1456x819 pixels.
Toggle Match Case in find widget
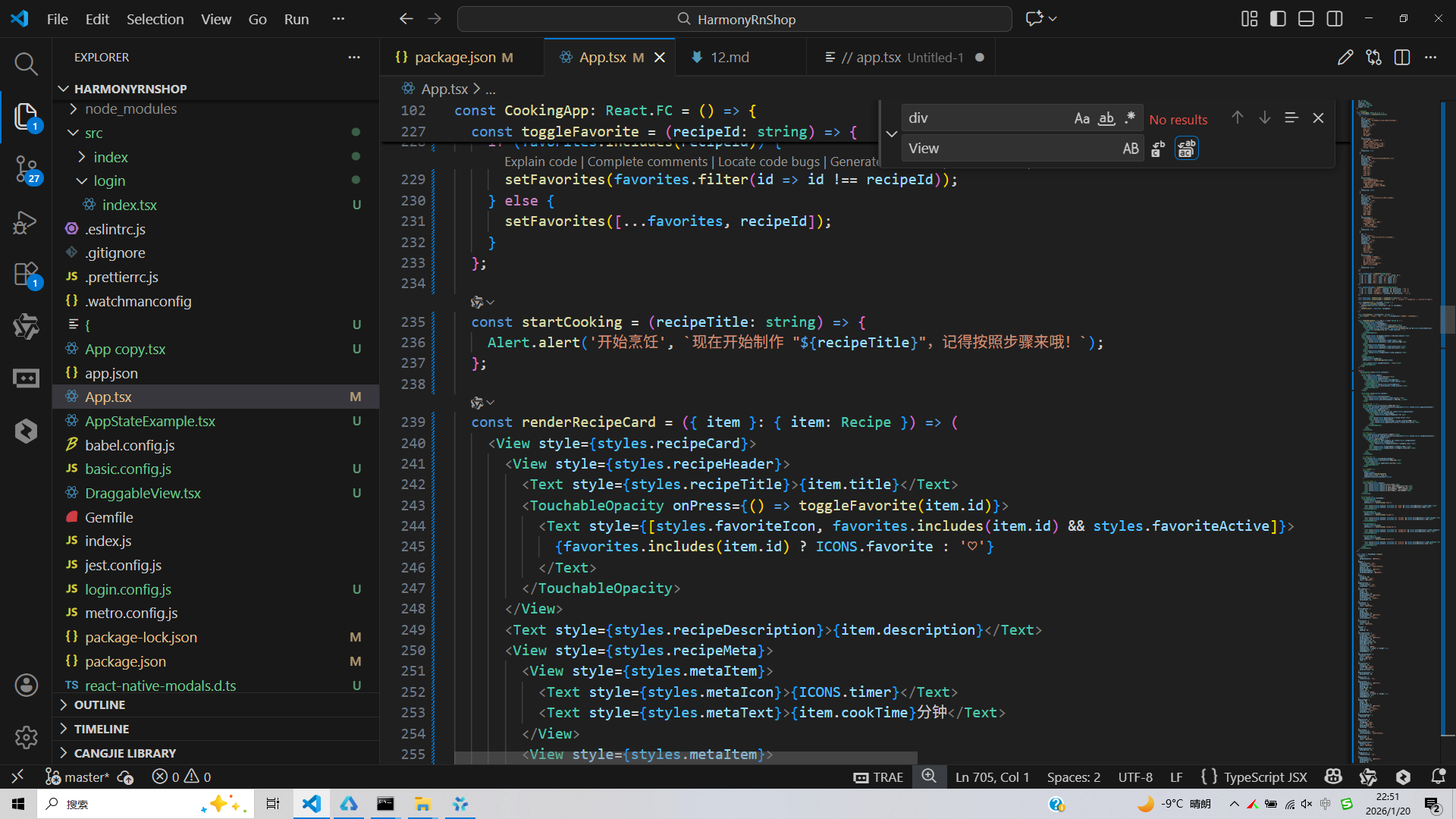coord(1081,118)
